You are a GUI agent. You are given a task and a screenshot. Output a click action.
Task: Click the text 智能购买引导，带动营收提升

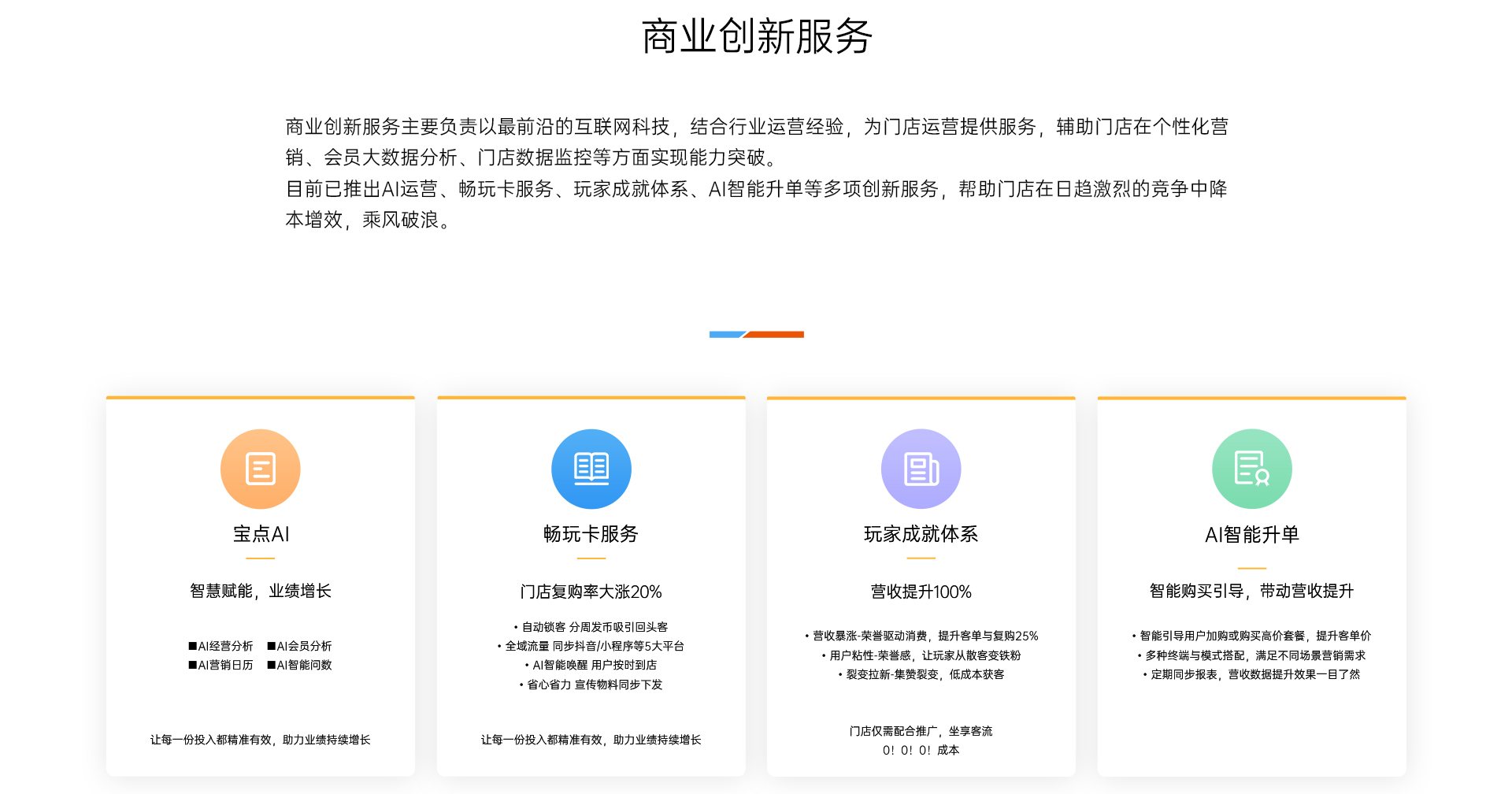pyautogui.click(x=1251, y=591)
